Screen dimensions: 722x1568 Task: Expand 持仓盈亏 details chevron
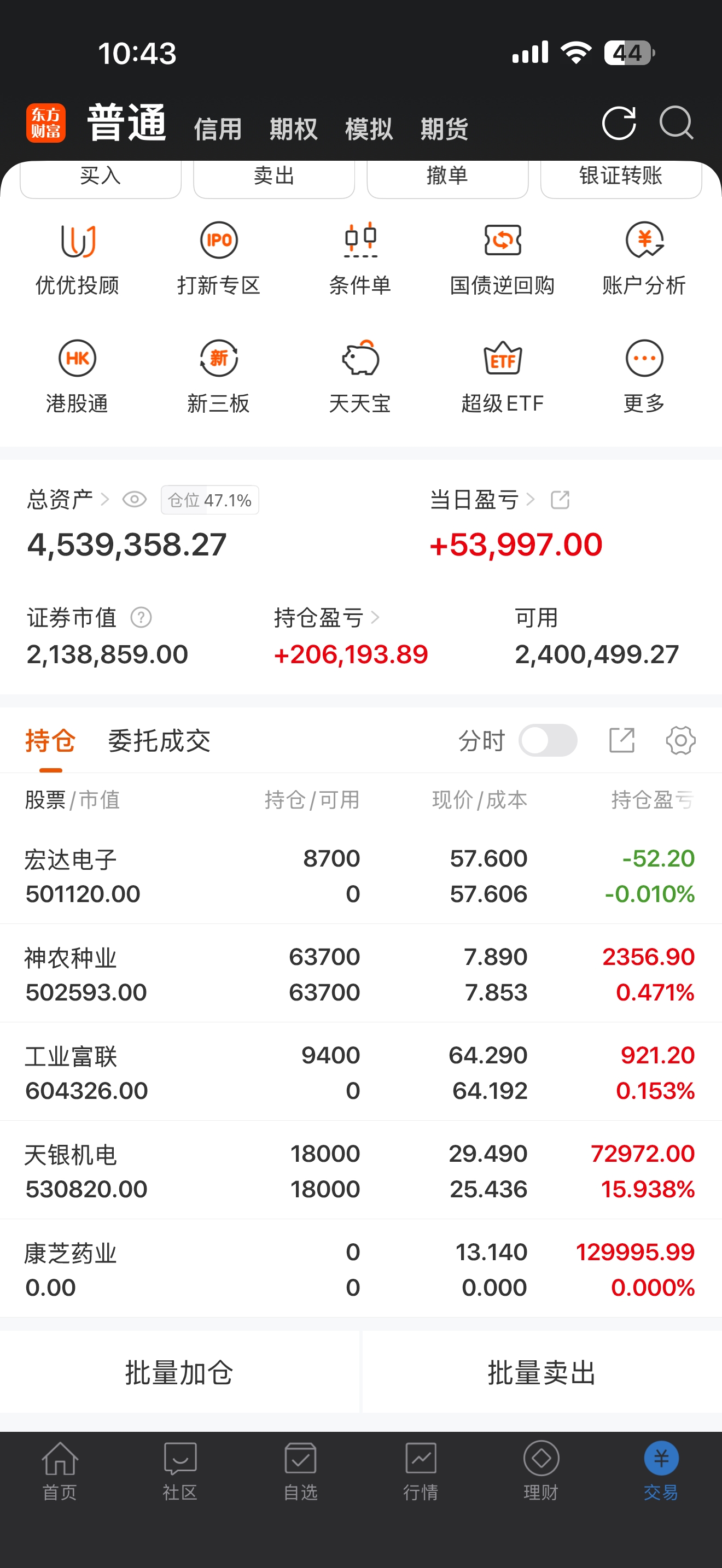[375, 617]
